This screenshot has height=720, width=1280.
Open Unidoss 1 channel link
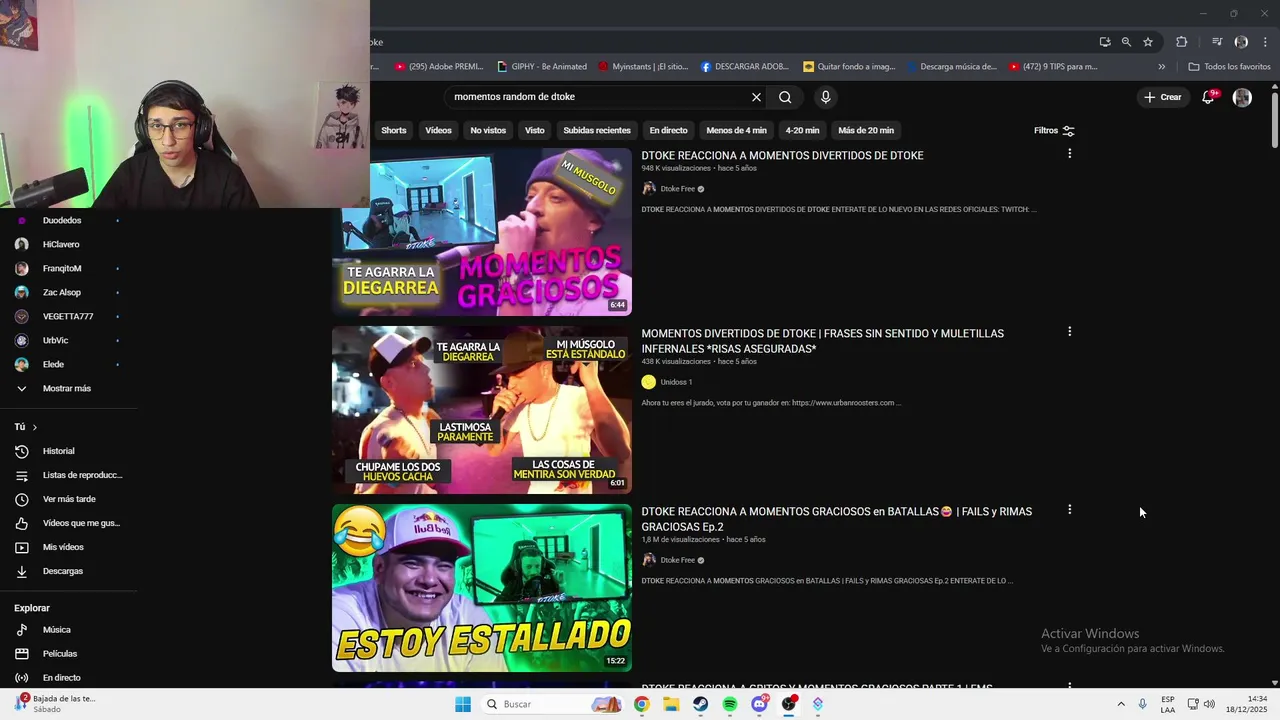pyautogui.click(x=676, y=382)
